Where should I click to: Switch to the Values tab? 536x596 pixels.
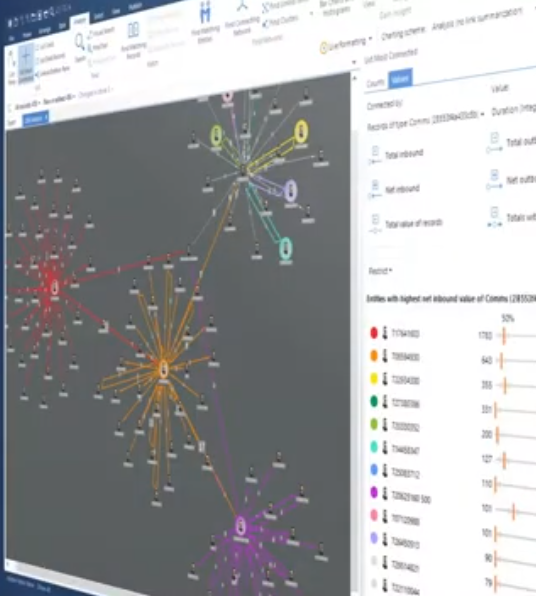[x=400, y=78]
